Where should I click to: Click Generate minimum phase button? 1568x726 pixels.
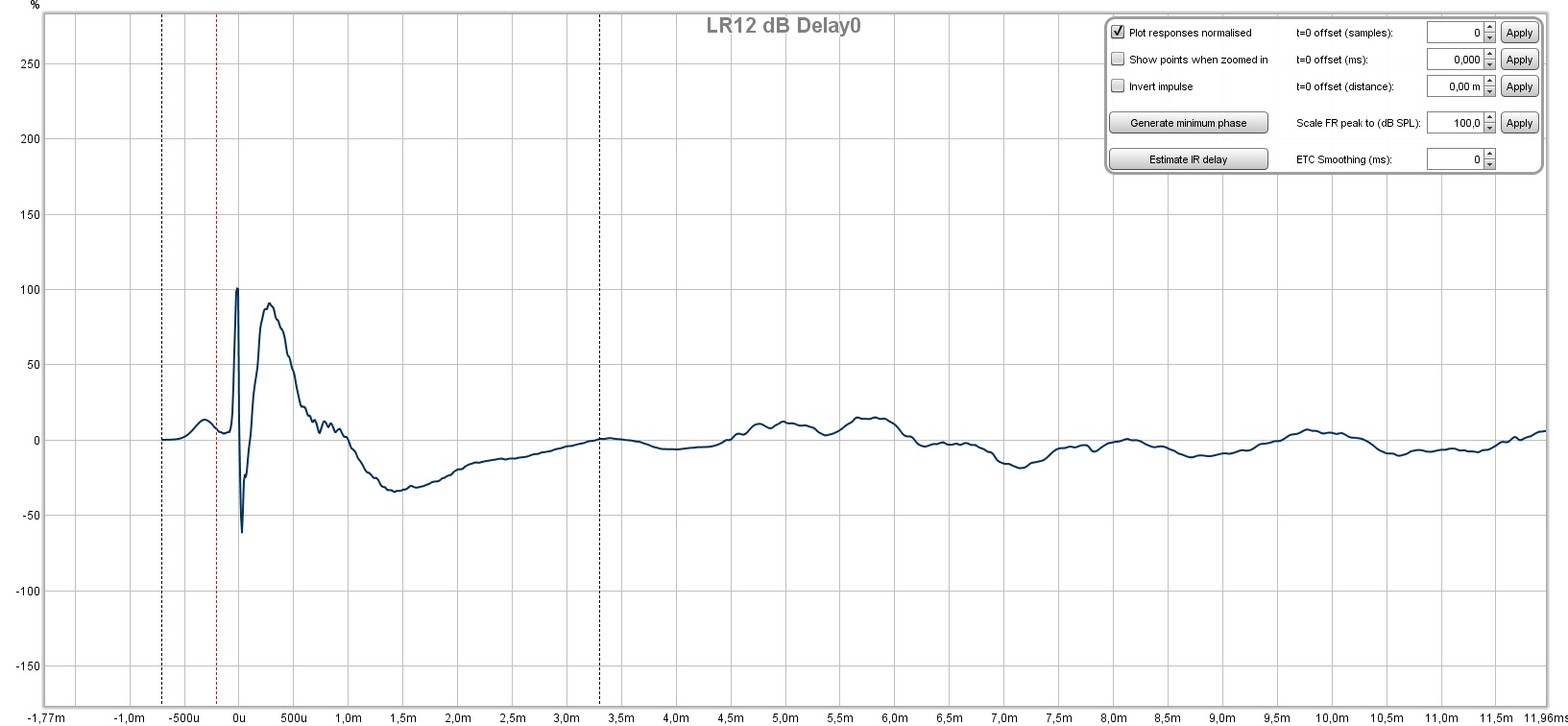(1188, 123)
